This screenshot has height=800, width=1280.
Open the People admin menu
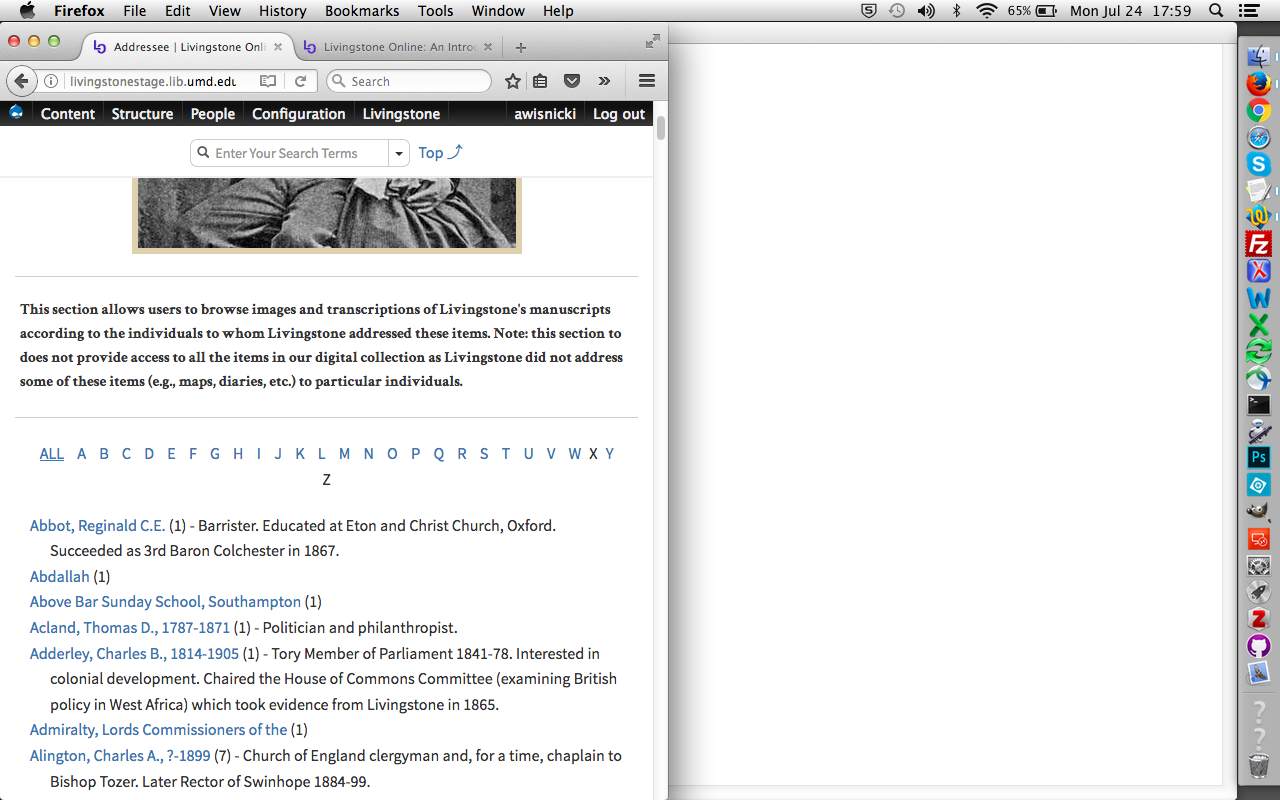(x=213, y=114)
